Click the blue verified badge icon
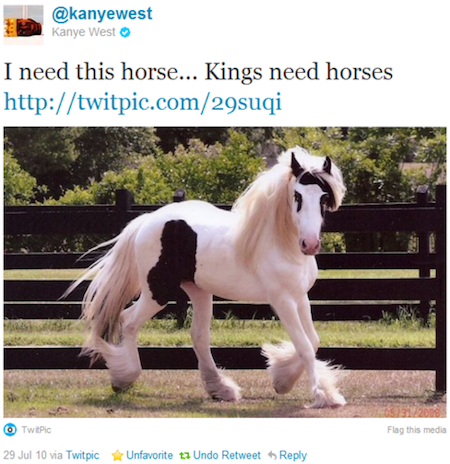The height and width of the screenshot is (464, 450). click(x=125, y=32)
